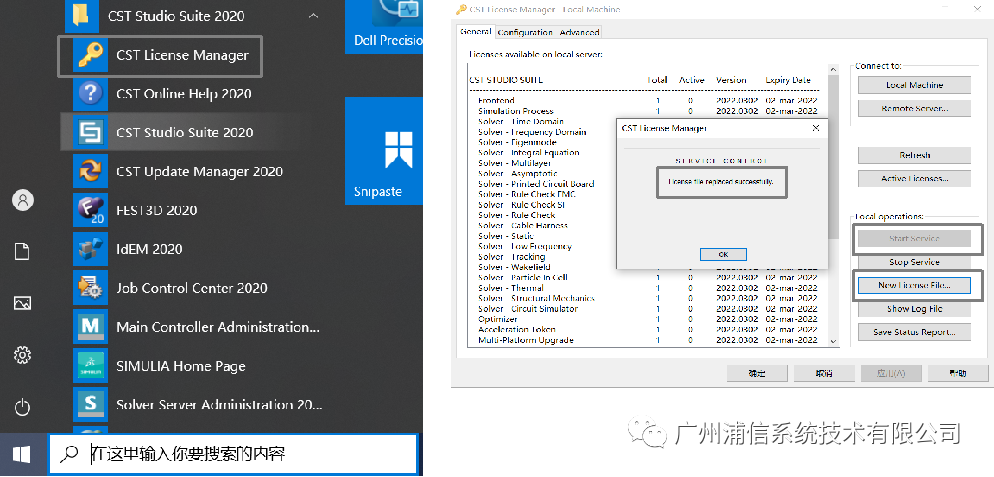Open the user account icon in Start sidebar
The width and height of the screenshot is (994, 477).
(23, 201)
